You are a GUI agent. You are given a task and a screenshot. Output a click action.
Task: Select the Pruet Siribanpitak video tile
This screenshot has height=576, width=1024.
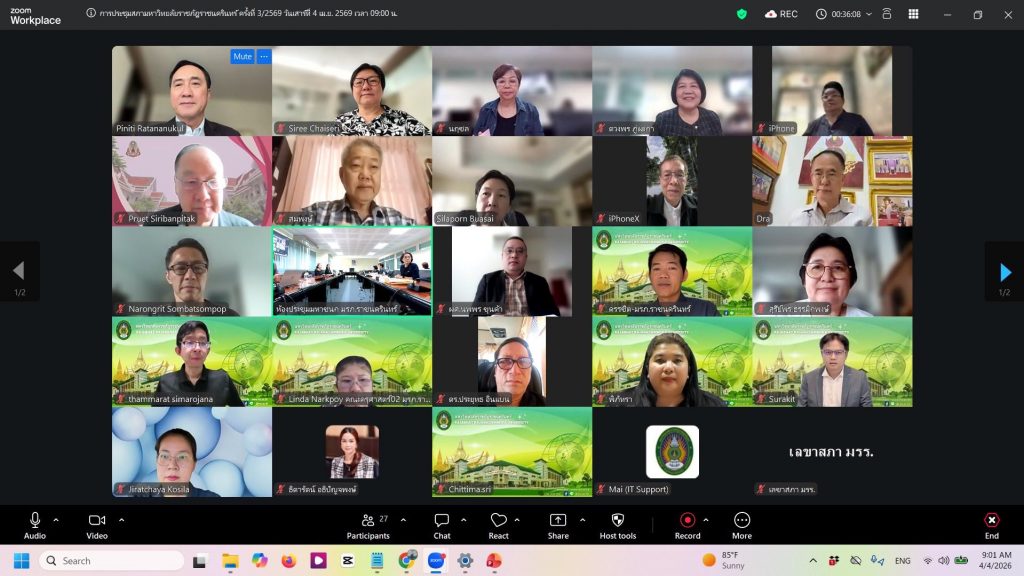pyautogui.click(x=191, y=181)
